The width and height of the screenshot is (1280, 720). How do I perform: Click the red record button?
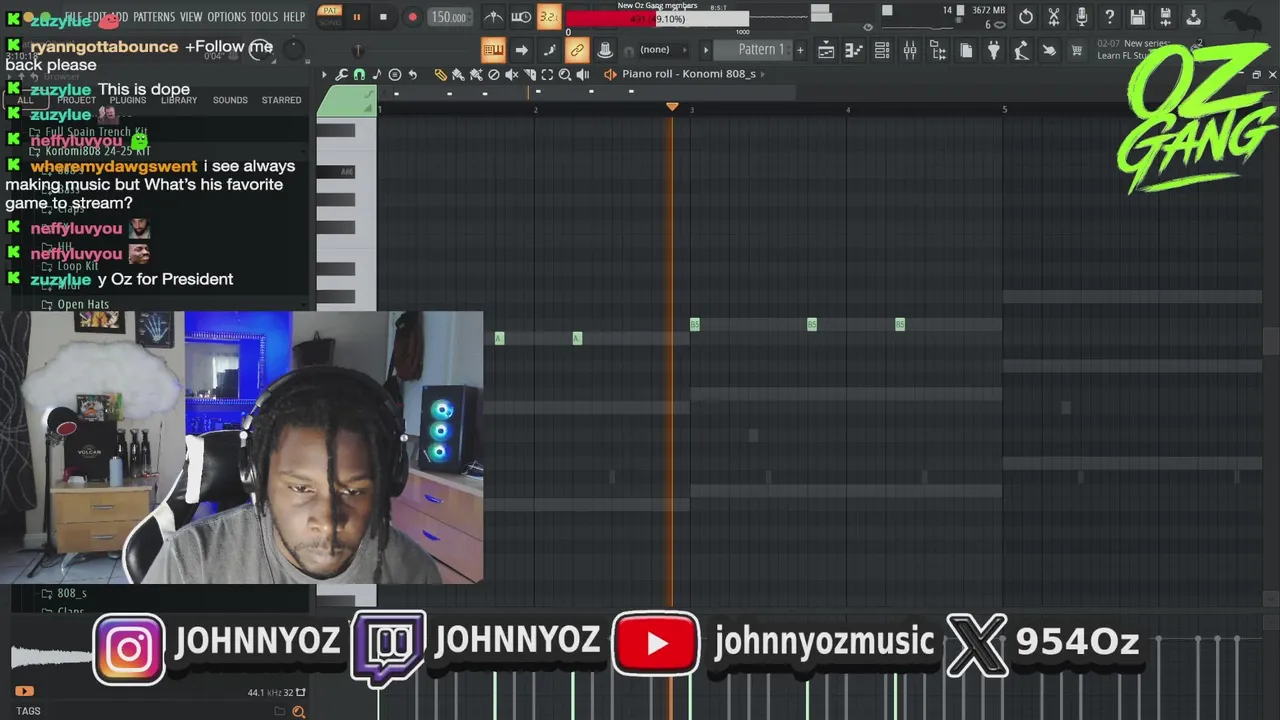pyautogui.click(x=412, y=17)
